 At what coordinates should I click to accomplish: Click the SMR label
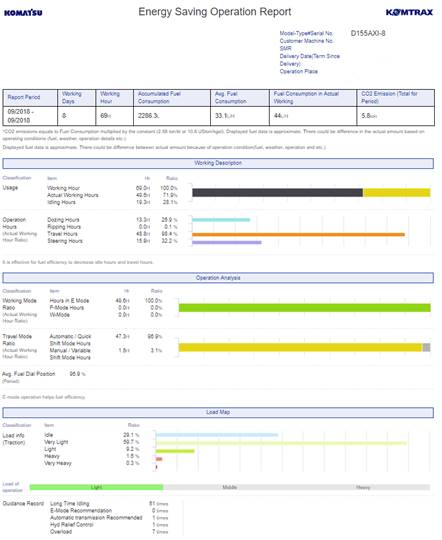(285, 49)
